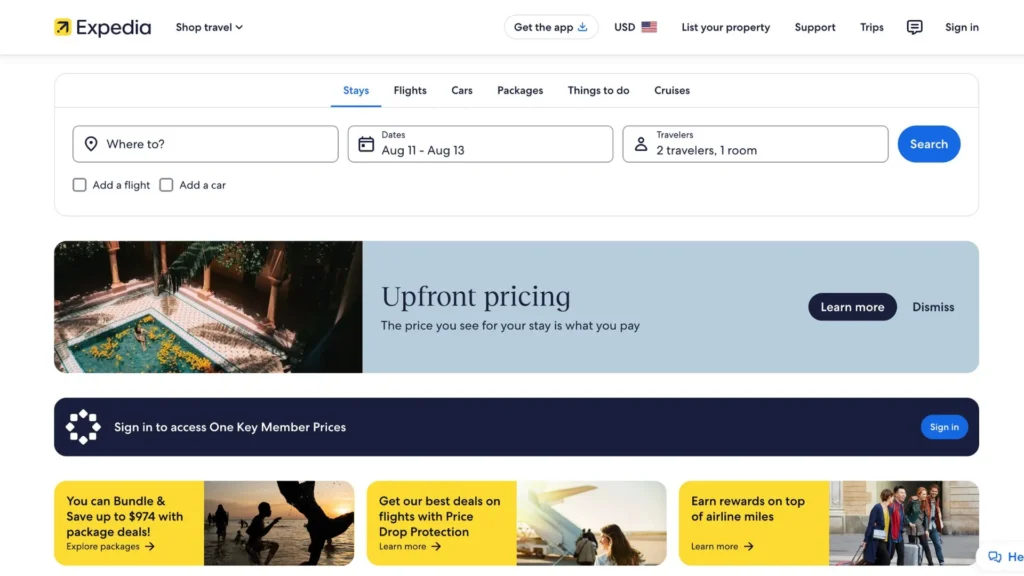Enable the Add a car checkbox
1024x576 pixels.
167,185
